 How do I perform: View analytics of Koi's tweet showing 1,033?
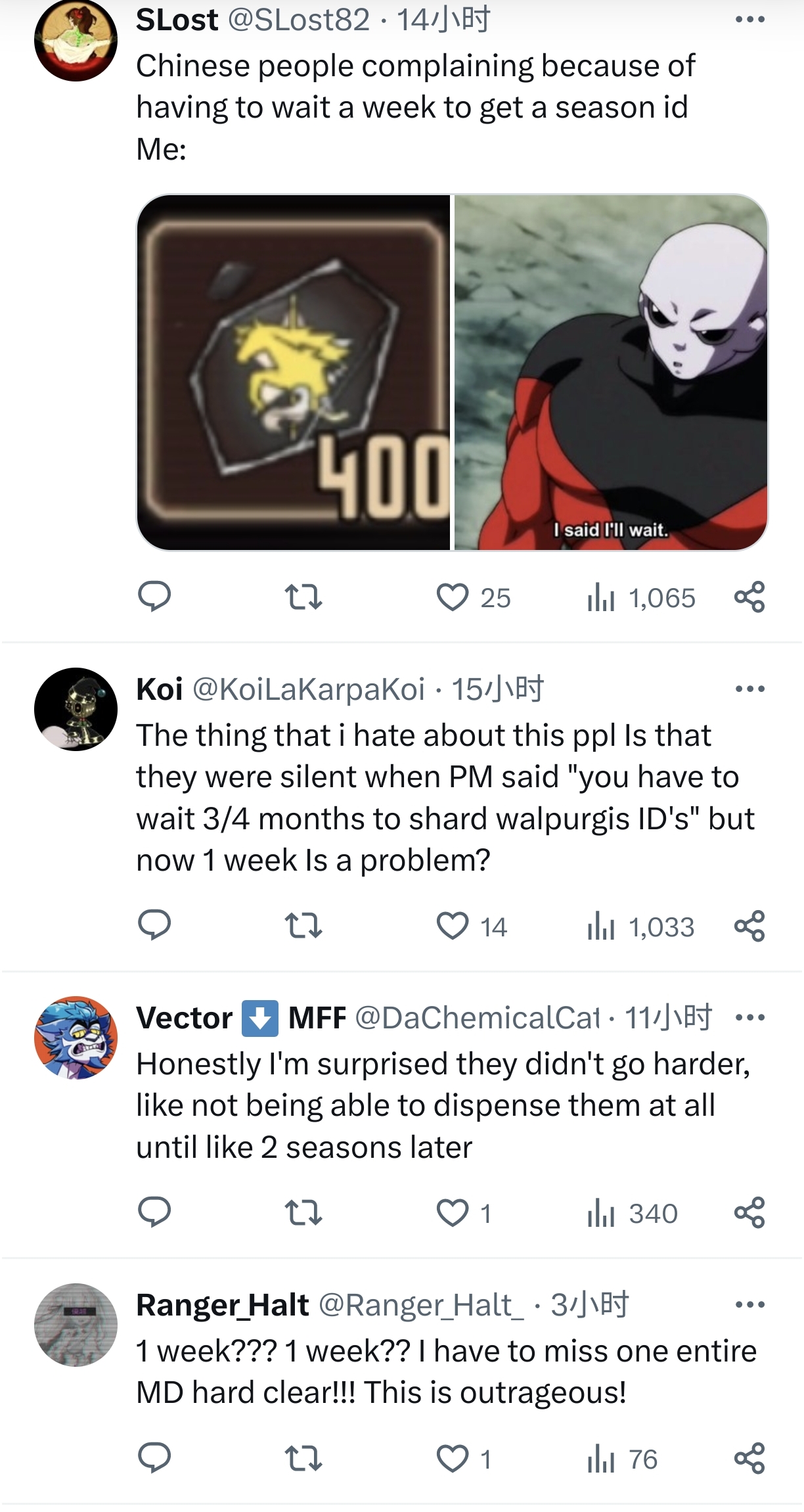pos(640,927)
